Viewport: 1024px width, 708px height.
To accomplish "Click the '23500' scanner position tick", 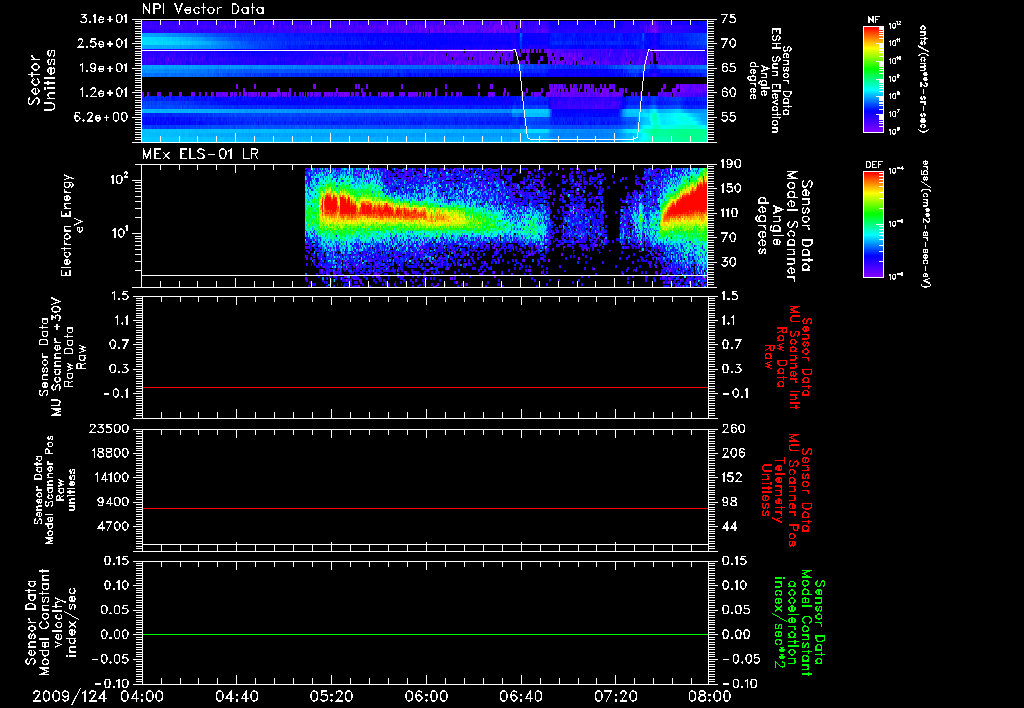I will tap(110, 428).
